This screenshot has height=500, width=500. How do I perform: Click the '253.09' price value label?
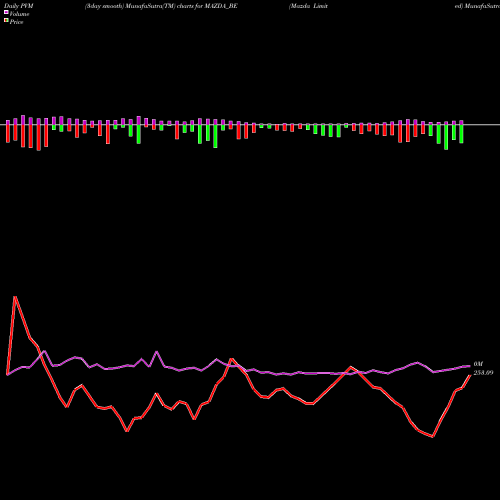483,373
